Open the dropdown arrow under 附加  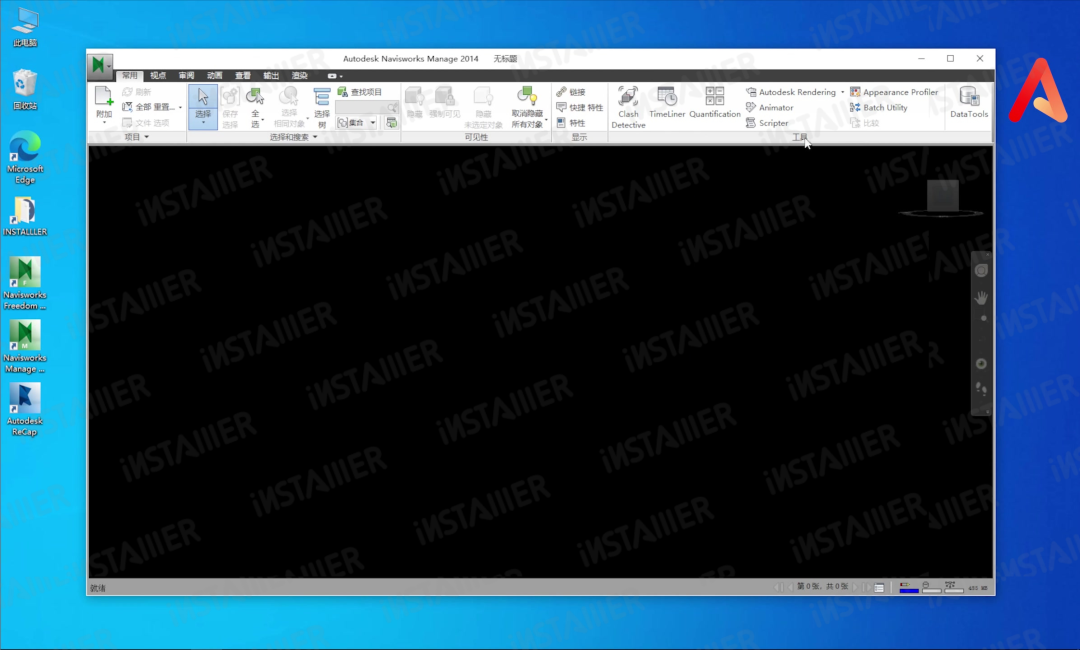(x=104, y=123)
